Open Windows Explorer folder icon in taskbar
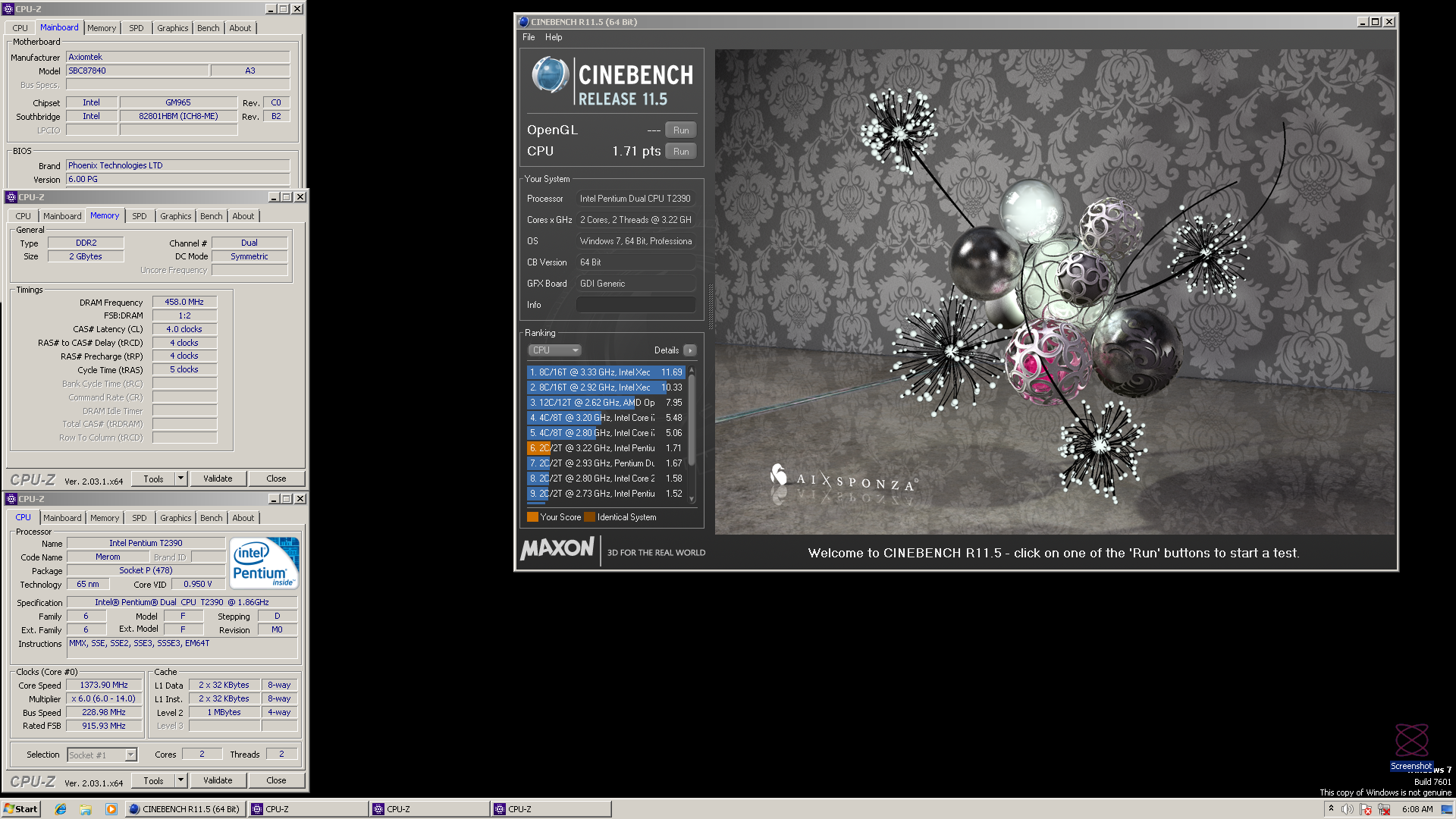 point(86,809)
